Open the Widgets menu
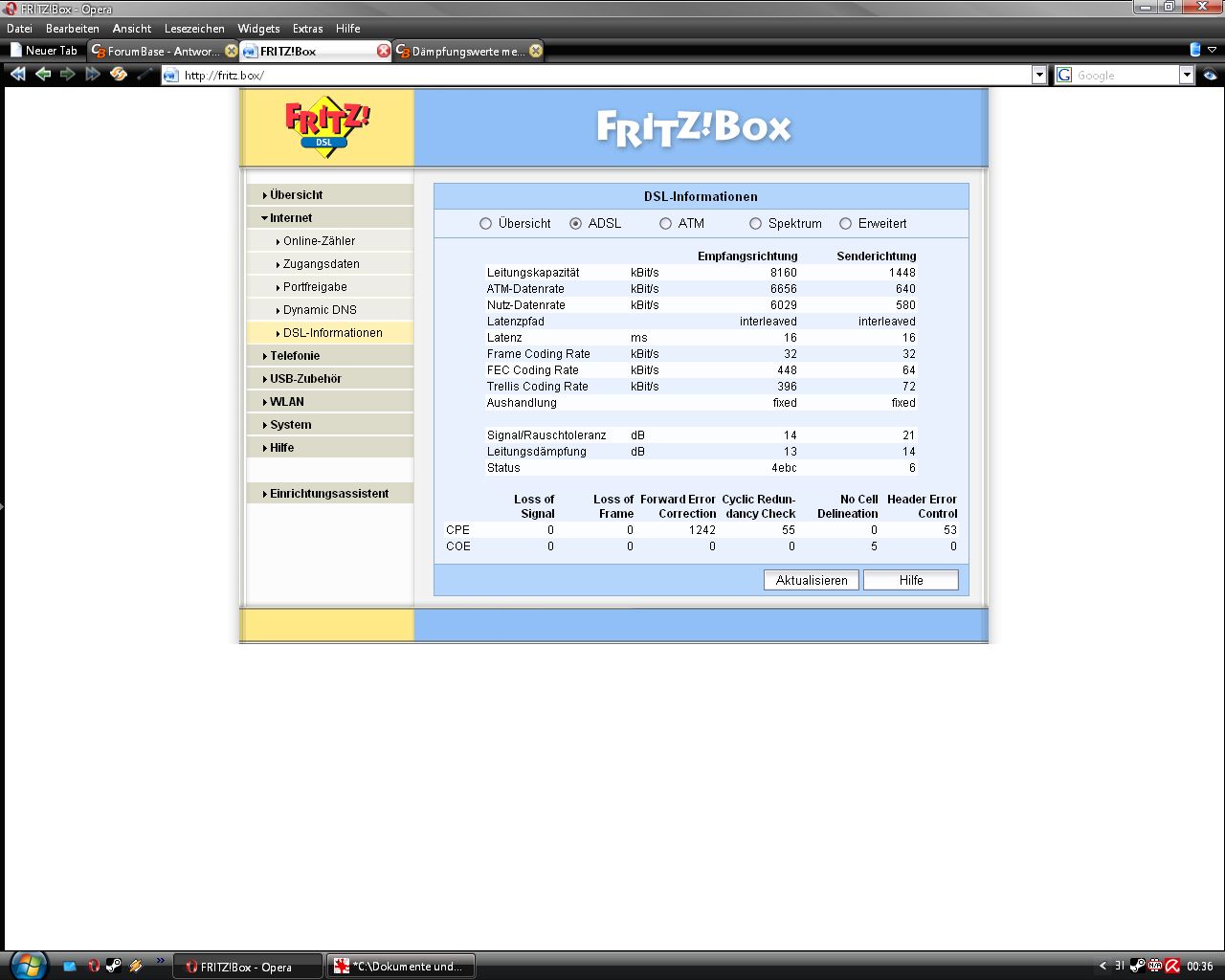The image size is (1225, 980). coord(258,29)
